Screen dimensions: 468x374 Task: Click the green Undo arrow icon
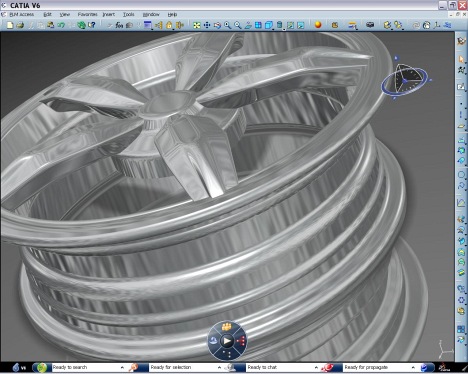[61, 25]
